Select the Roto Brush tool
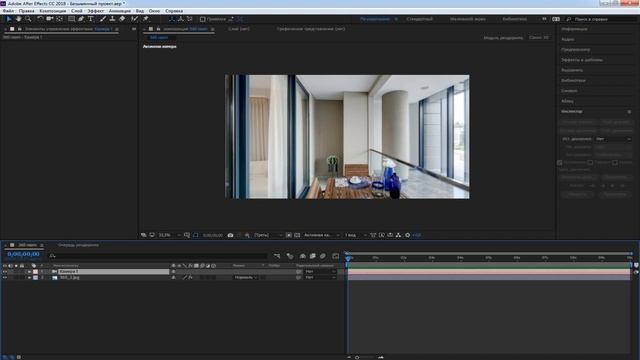The height and width of the screenshot is (360, 640). coord(134,19)
